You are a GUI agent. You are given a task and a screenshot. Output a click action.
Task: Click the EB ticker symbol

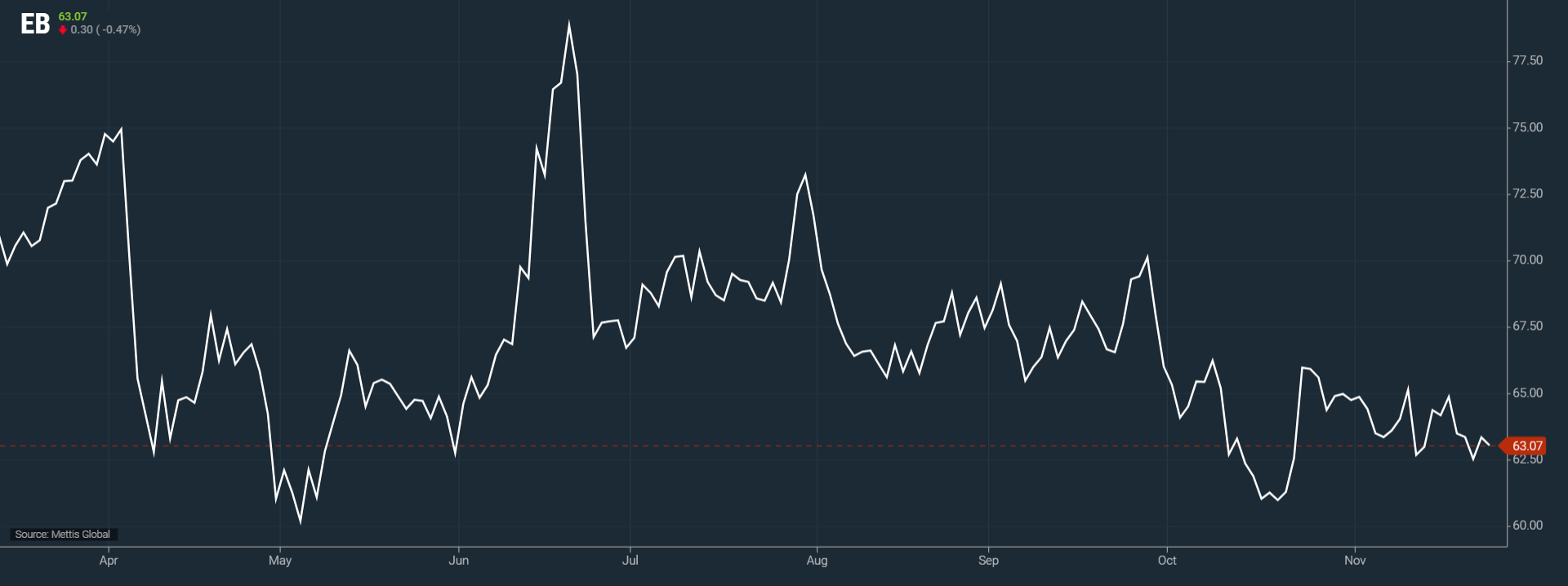point(35,24)
